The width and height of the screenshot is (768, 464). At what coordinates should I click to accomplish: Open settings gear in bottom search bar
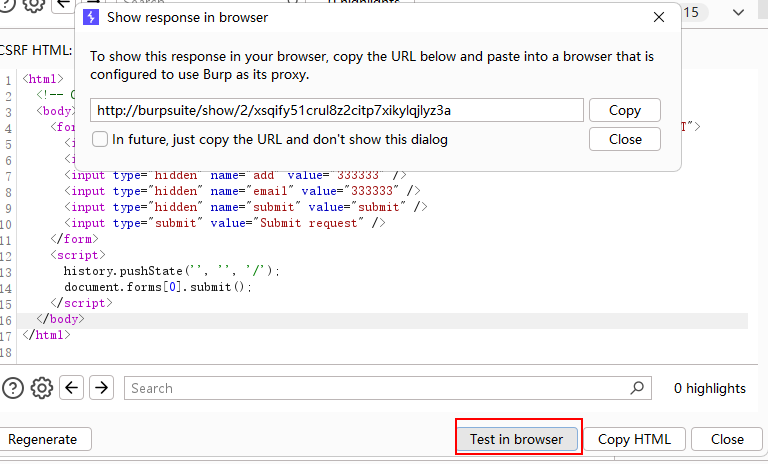click(x=42, y=388)
